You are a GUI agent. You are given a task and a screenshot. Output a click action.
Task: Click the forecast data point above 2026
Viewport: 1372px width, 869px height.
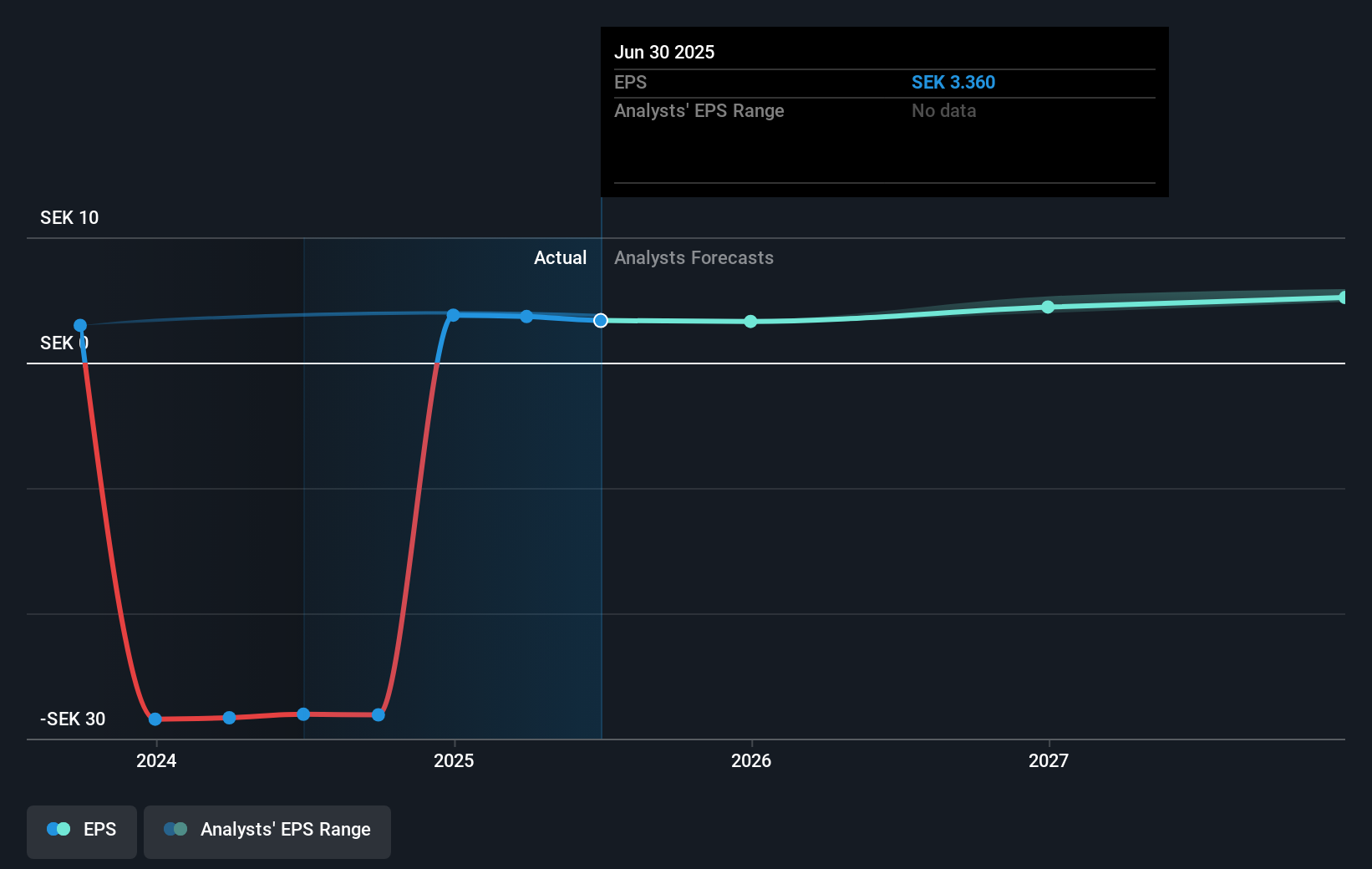click(x=750, y=322)
